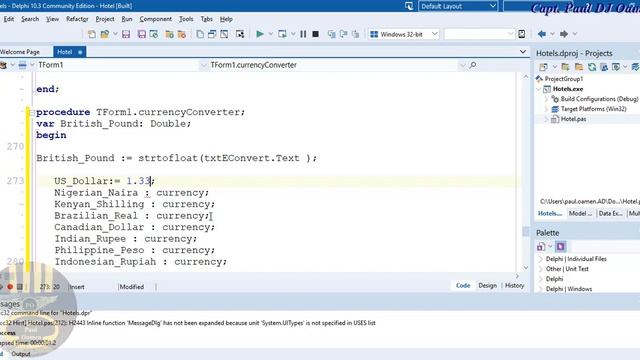The image size is (640, 360).
Task: Click the blue Back navigation arrow
Action: click(542, 34)
